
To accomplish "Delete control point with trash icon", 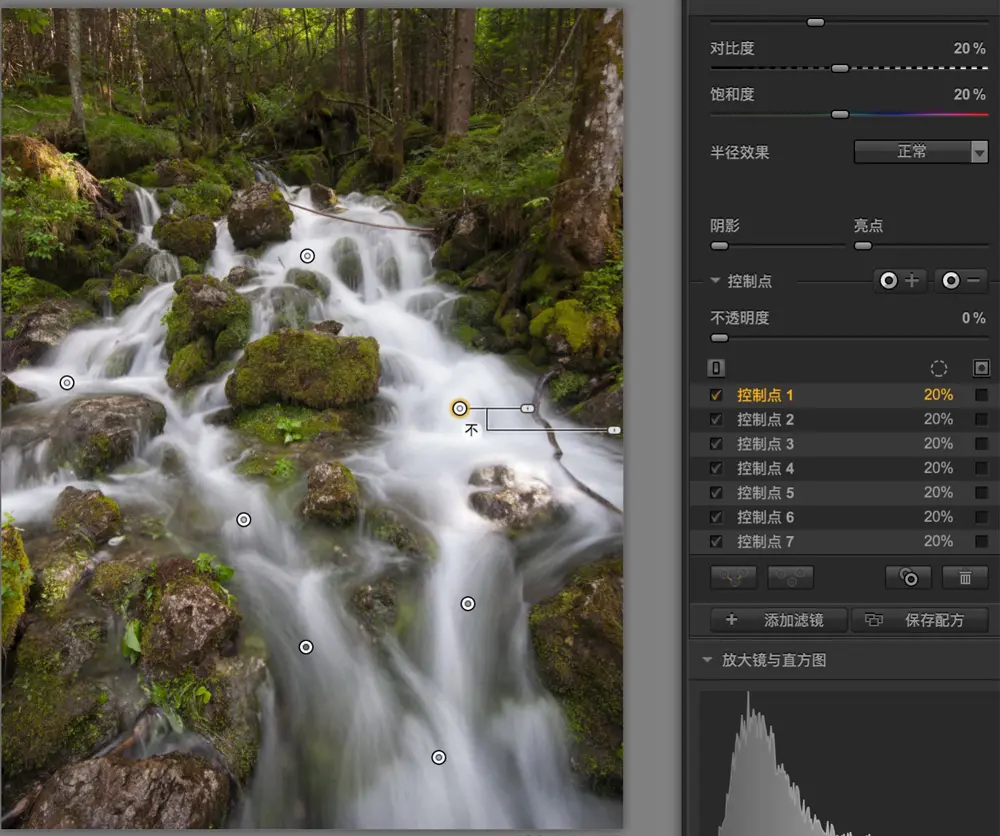I will pos(965,578).
